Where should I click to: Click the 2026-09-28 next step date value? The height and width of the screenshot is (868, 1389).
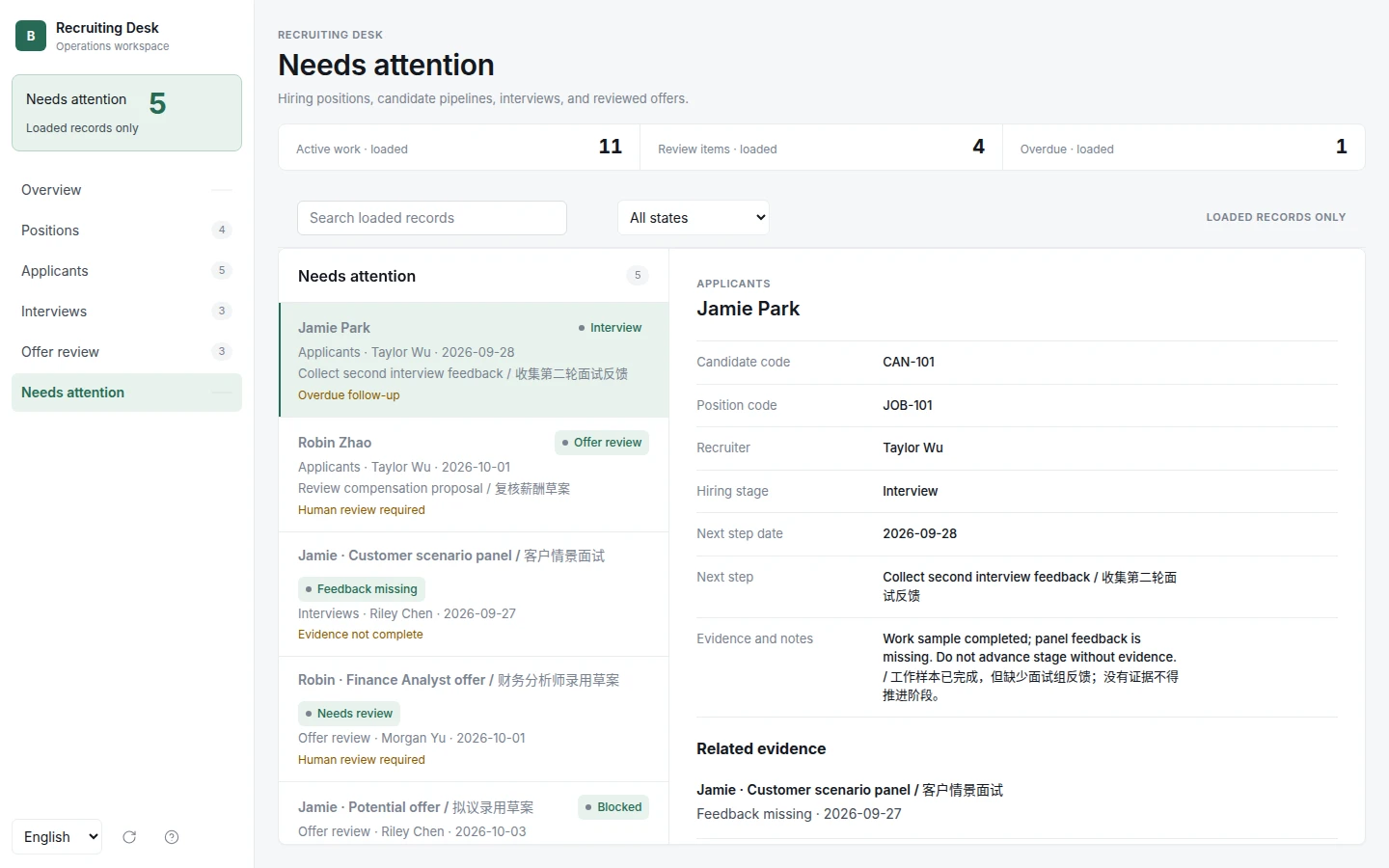coord(920,533)
